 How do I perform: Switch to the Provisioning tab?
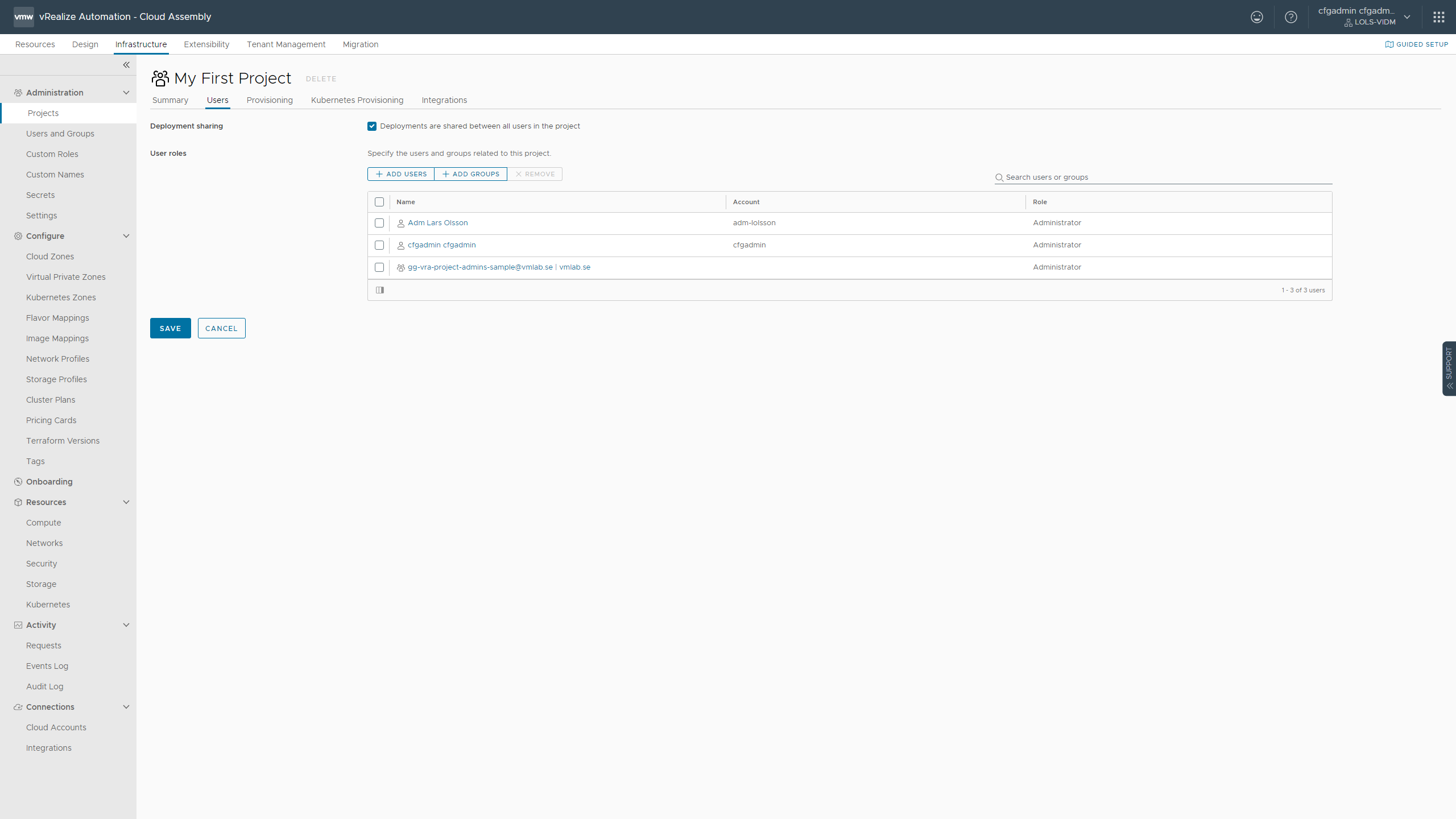pos(270,100)
